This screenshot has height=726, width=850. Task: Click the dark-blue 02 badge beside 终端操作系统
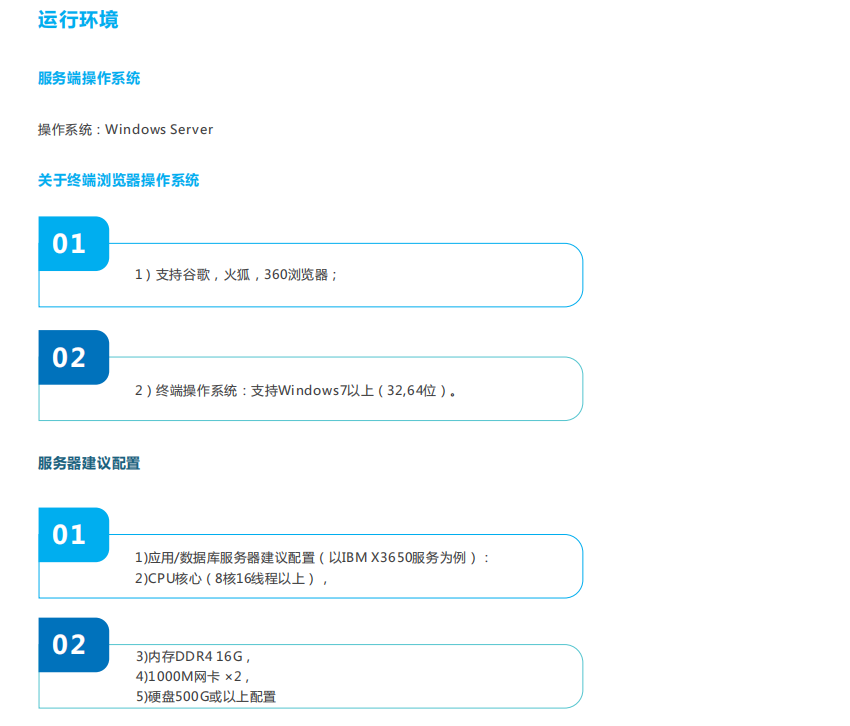pos(74,357)
